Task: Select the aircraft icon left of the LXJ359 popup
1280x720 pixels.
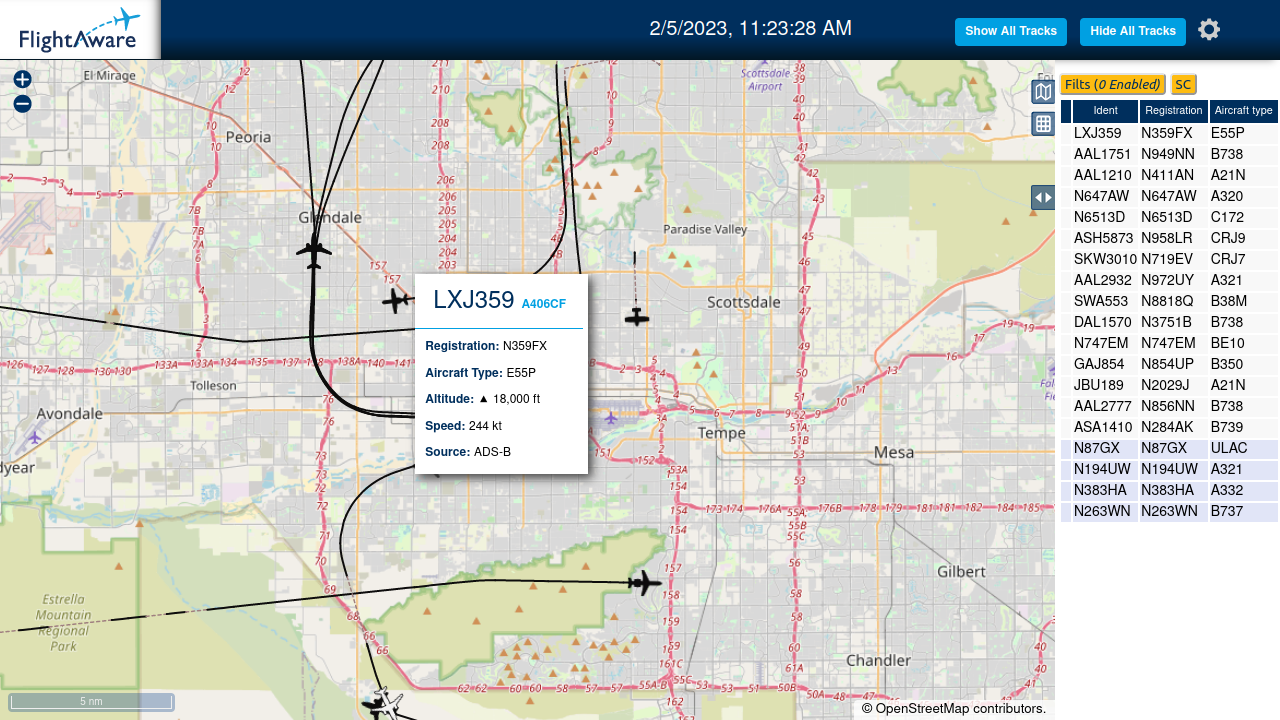Action: pyautogui.click(x=396, y=300)
